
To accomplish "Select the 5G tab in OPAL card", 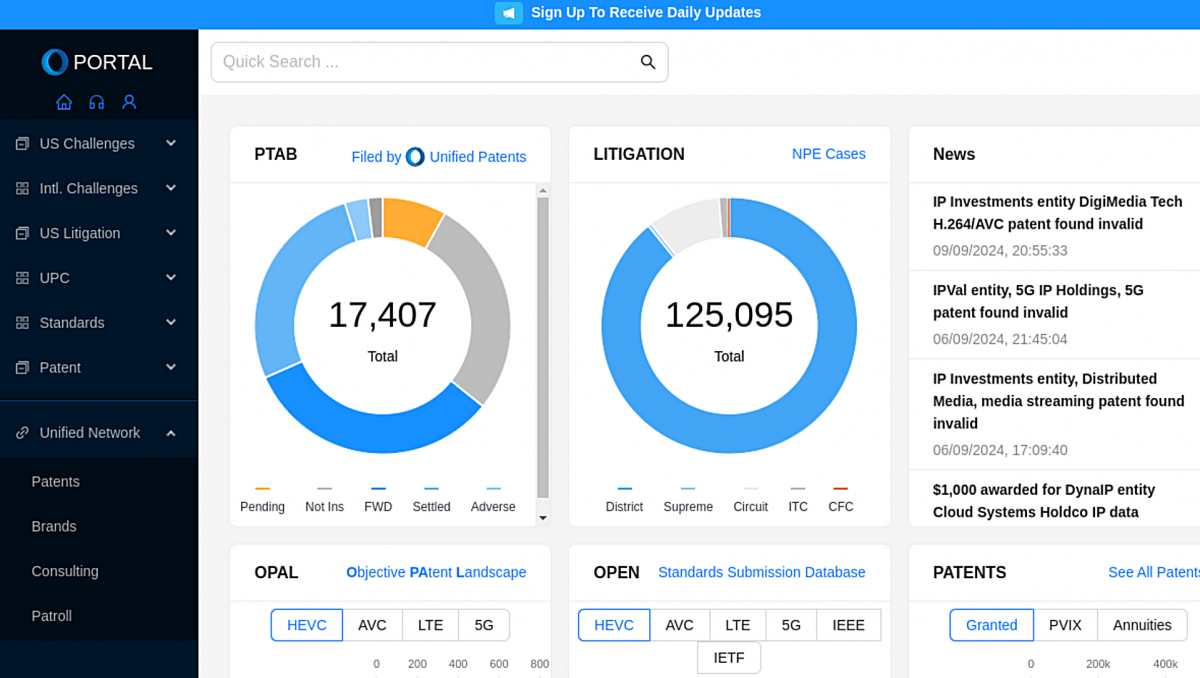I will [x=484, y=625].
